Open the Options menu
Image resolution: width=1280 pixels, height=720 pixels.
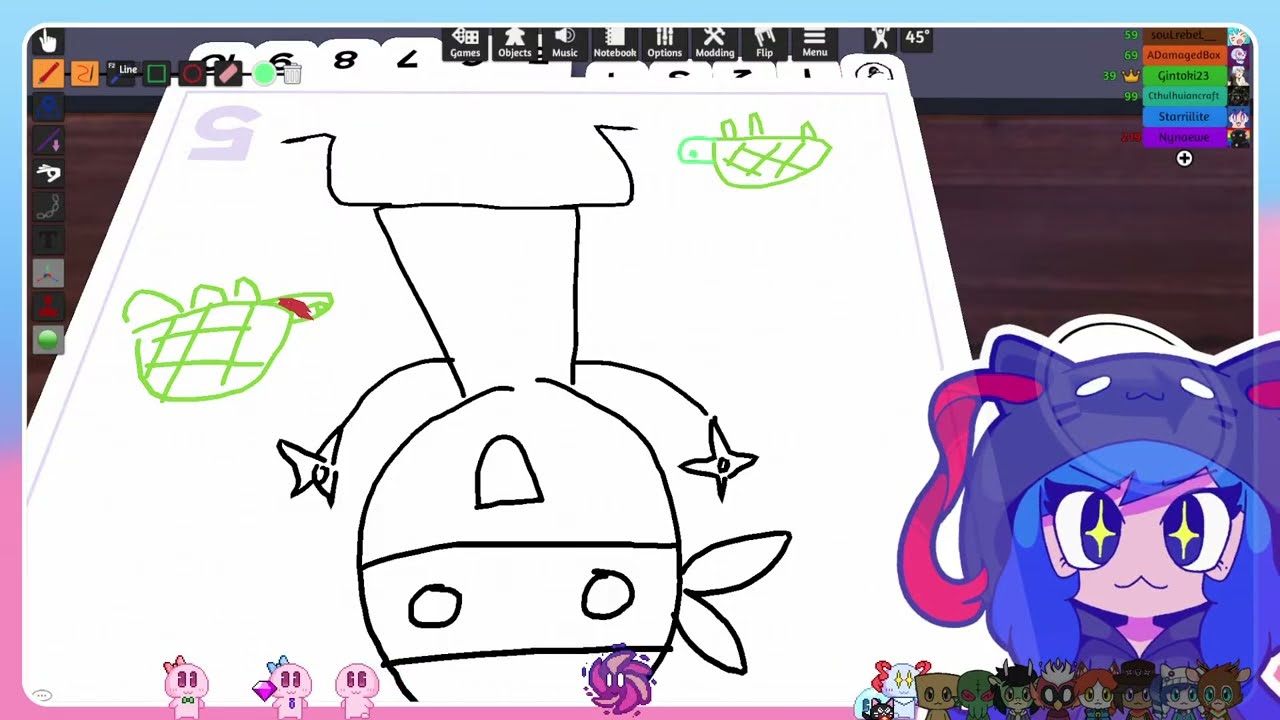coord(665,42)
